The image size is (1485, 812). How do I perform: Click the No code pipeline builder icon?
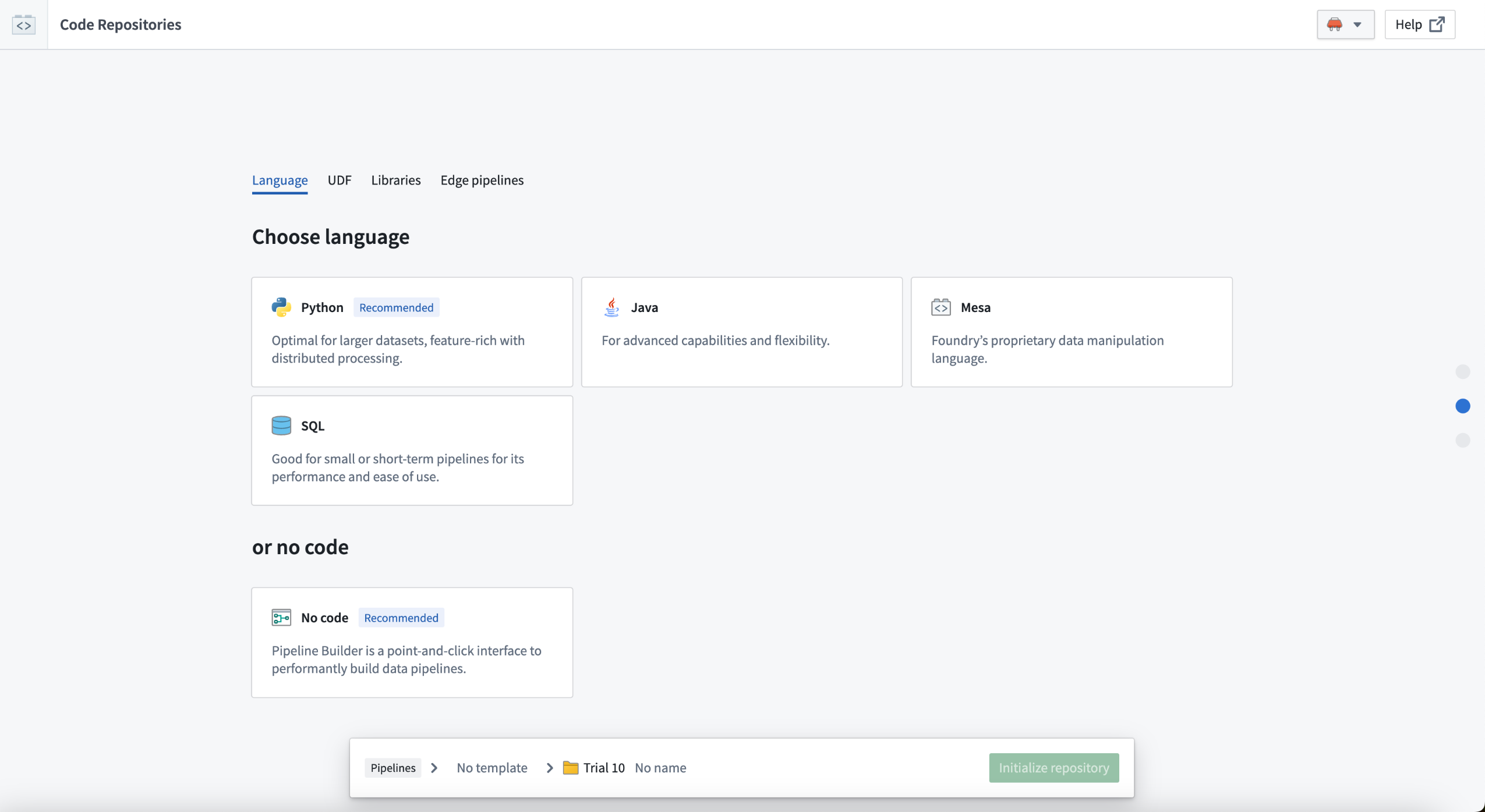coord(281,617)
